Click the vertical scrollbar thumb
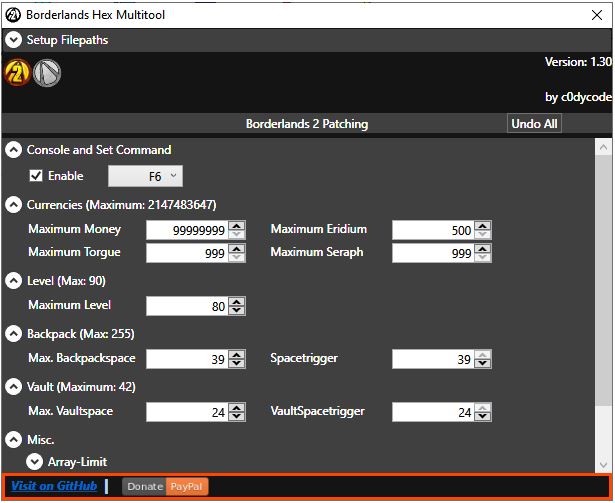This screenshot has height=503, width=615. [603, 281]
